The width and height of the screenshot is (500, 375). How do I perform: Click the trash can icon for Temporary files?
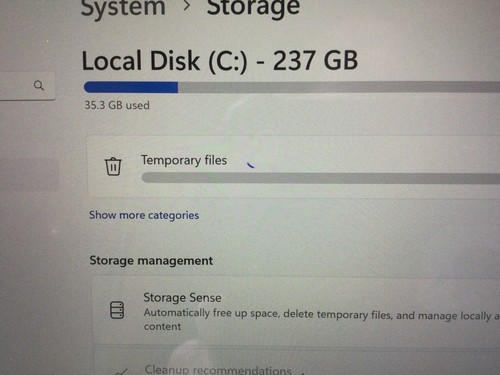tap(113, 166)
